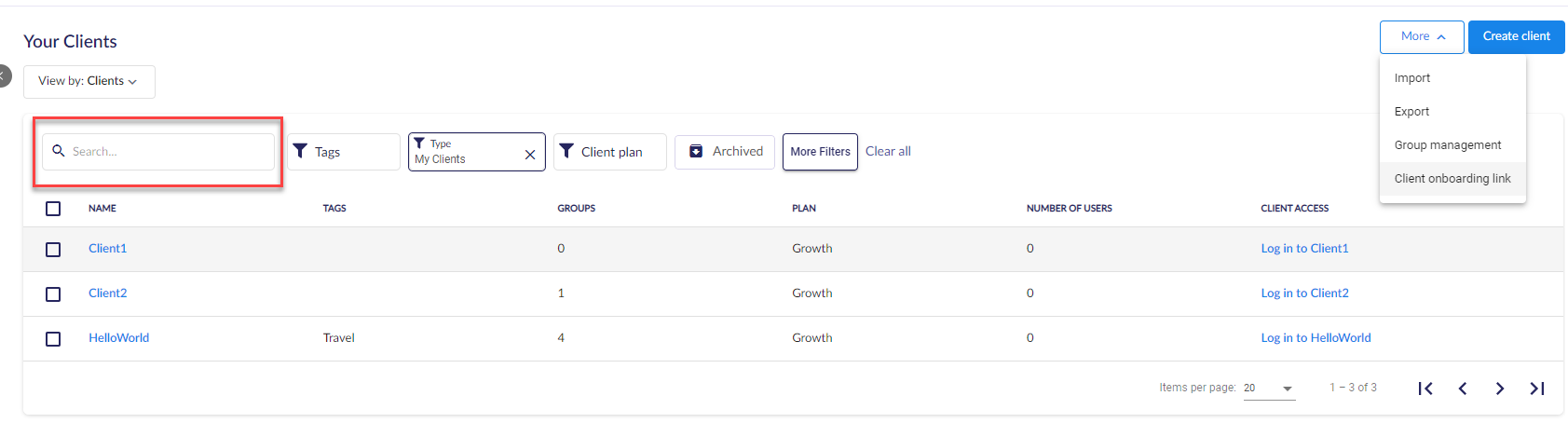Go to the last page
Image resolution: width=1568 pixels, height=423 pixels.
coord(1537,389)
